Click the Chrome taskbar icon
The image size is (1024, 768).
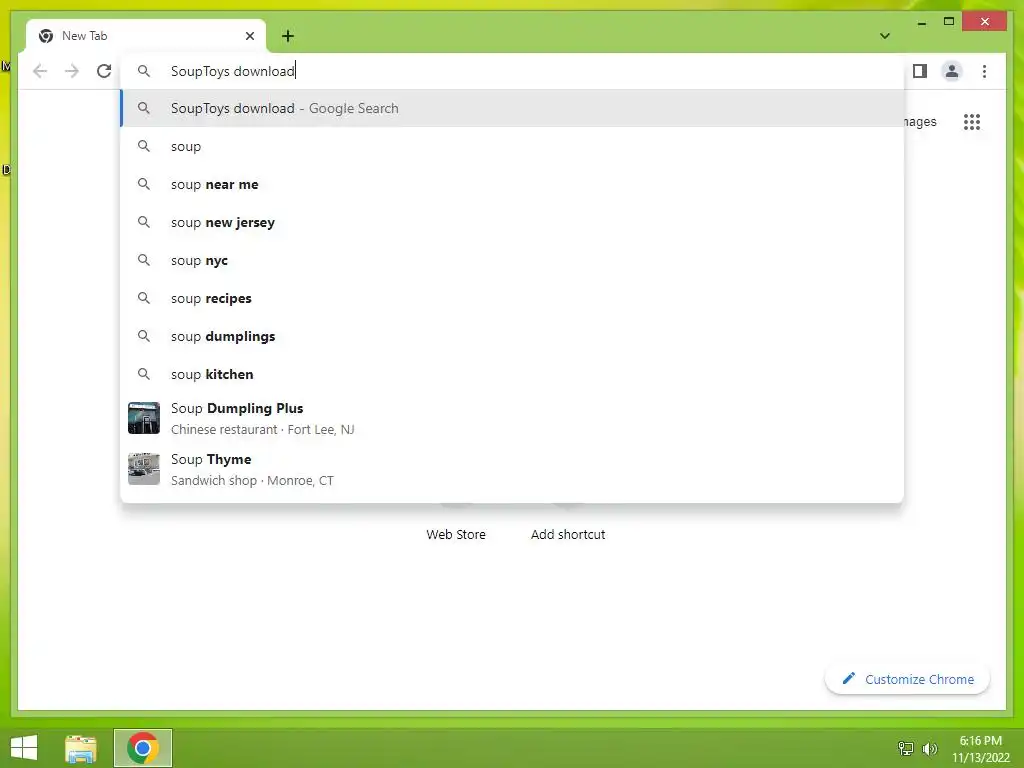[143, 748]
